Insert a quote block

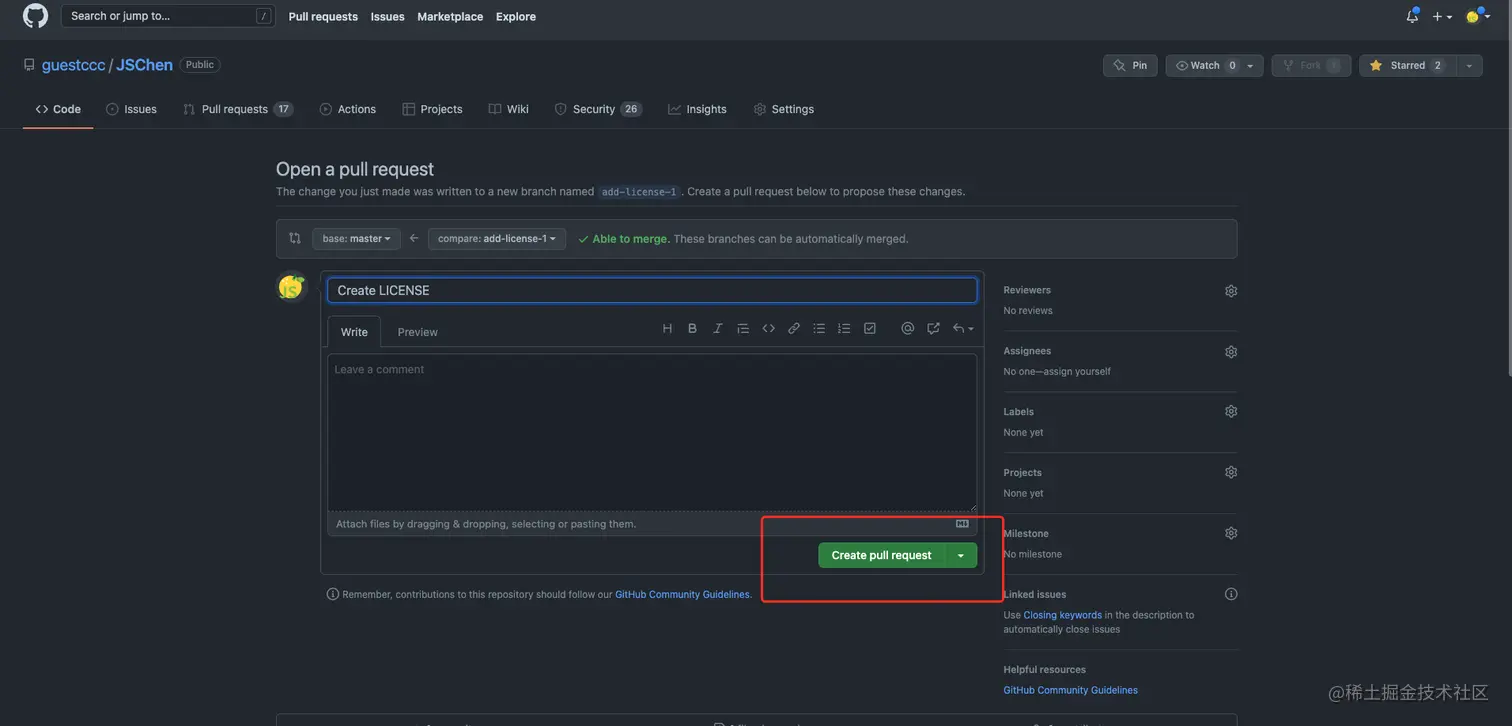(x=743, y=328)
